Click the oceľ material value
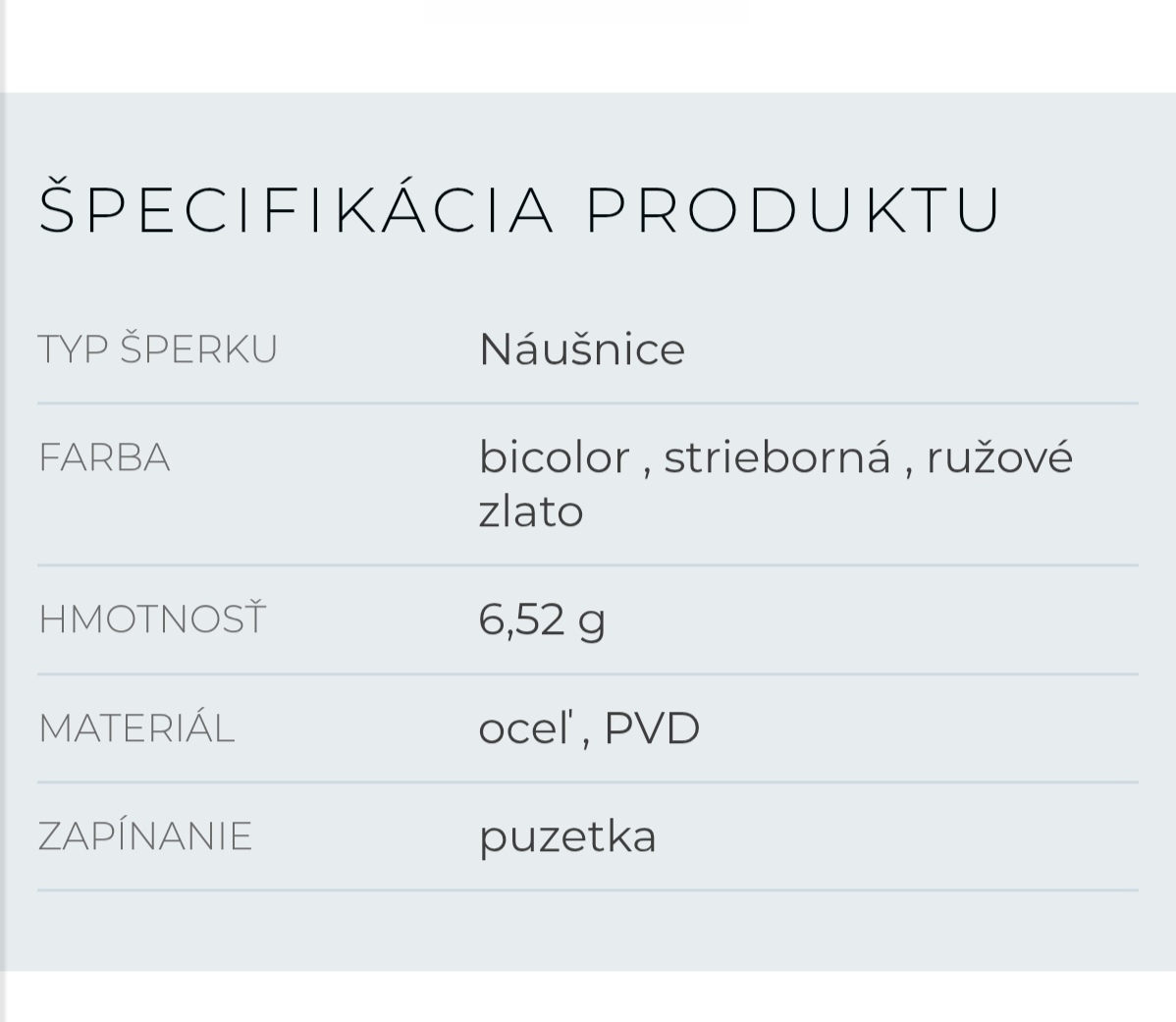The image size is (1176, 1022). 524,728
